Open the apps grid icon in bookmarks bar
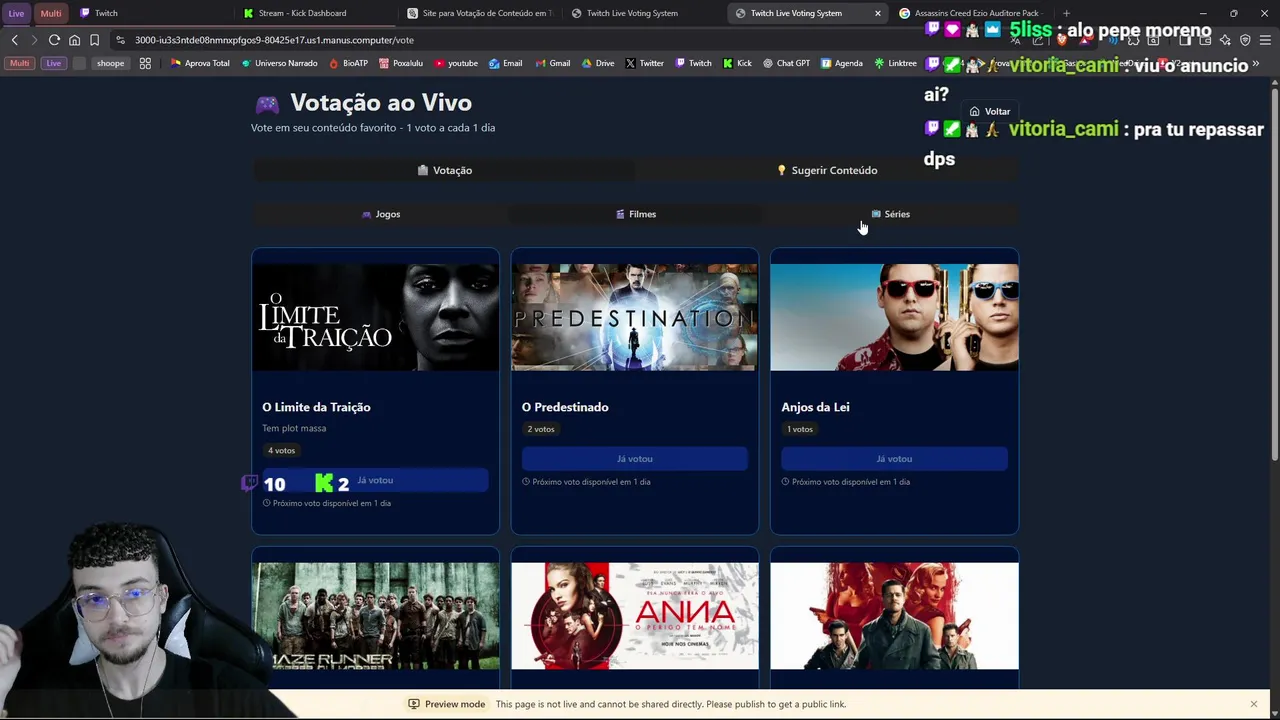 [x=145, y=63]
